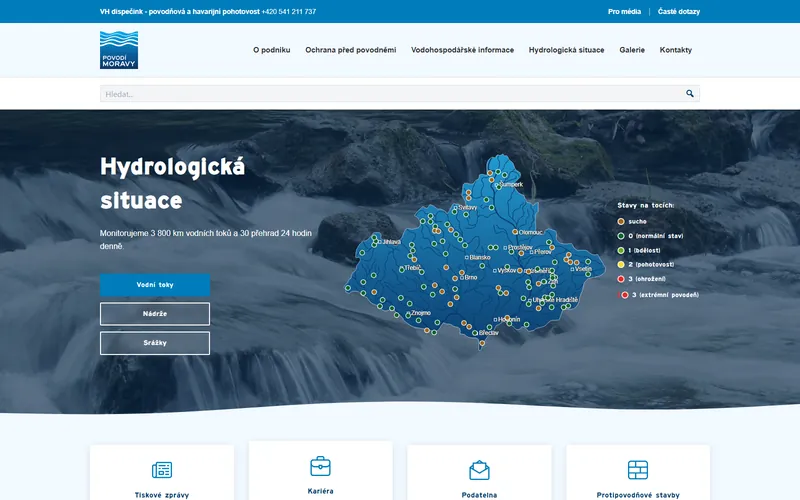
Task: Select the Přerov marker on the map
Action: pos(531,252)
